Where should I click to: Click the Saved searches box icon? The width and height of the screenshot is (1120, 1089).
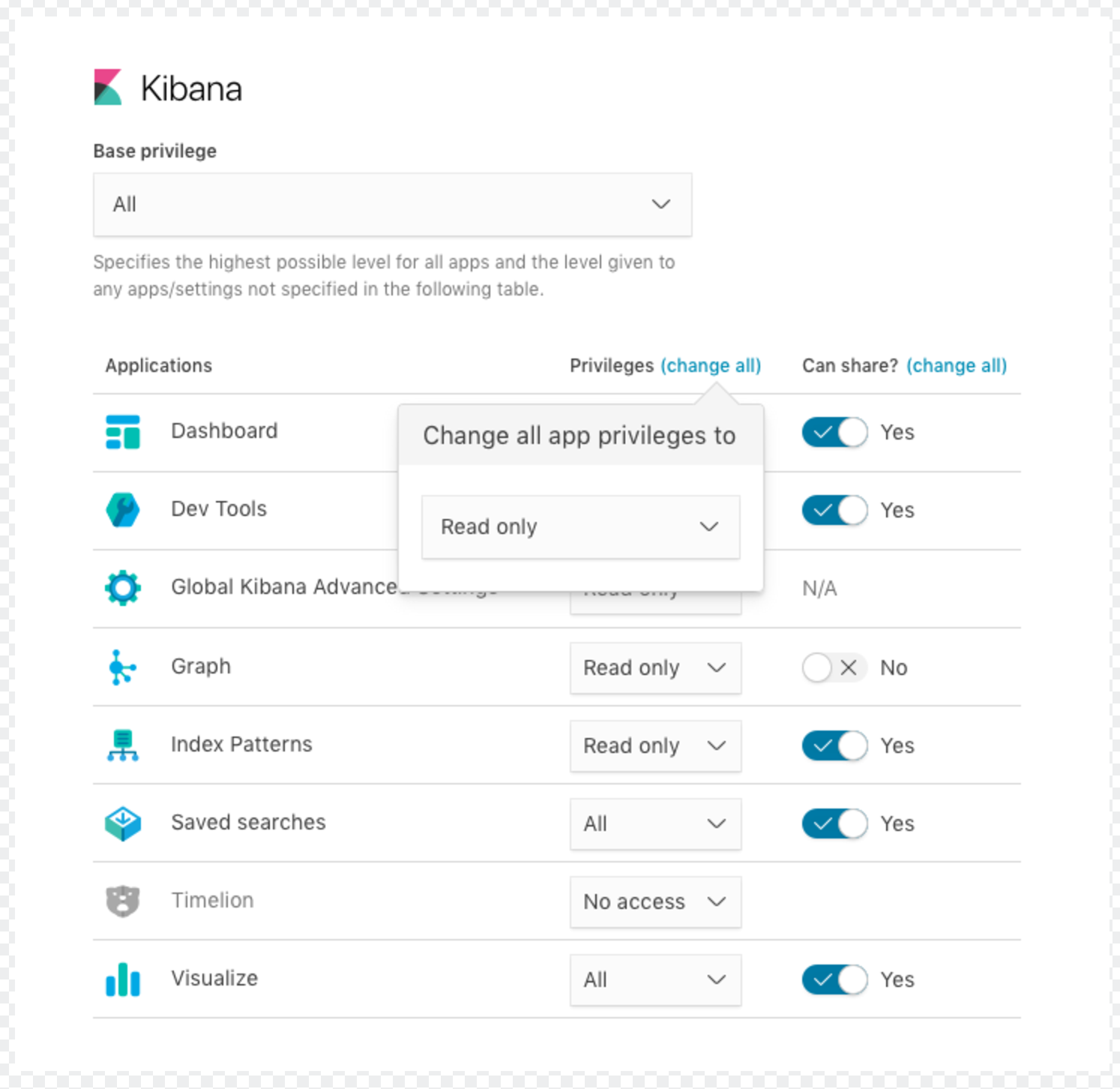(122, 823)
